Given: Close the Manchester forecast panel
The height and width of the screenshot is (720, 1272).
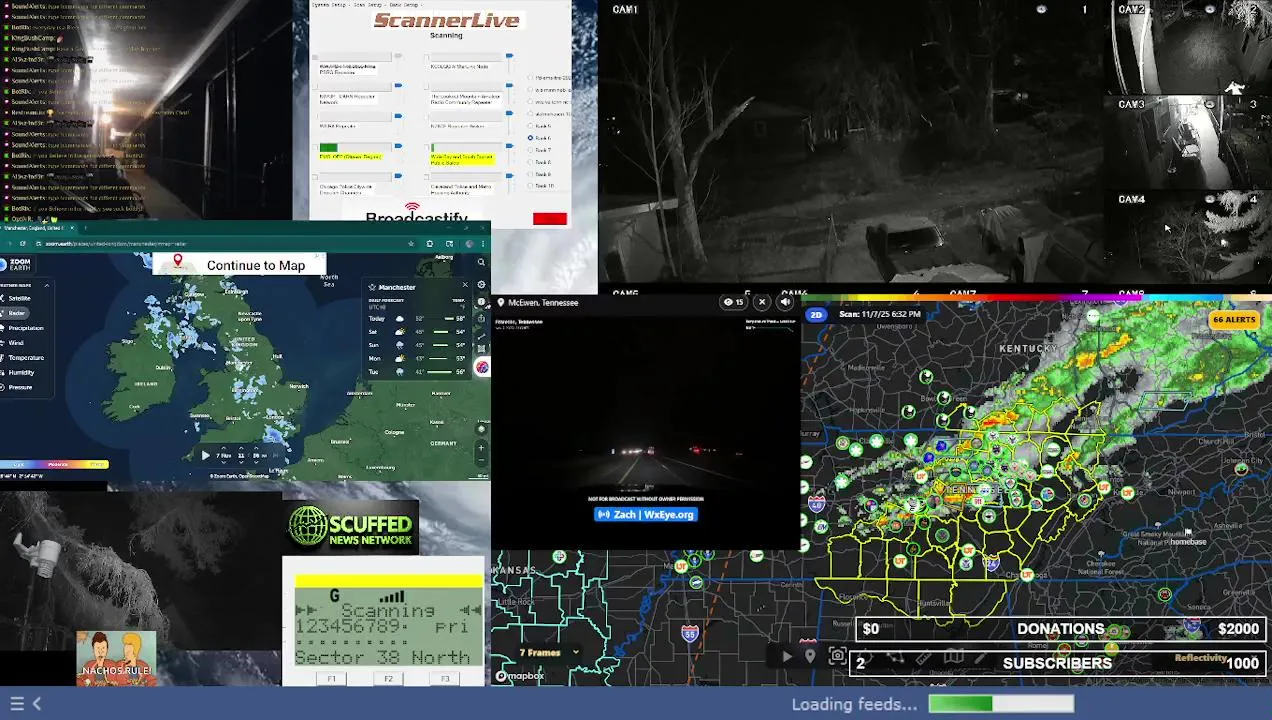Looking at the screenshot, I should 465,286.
